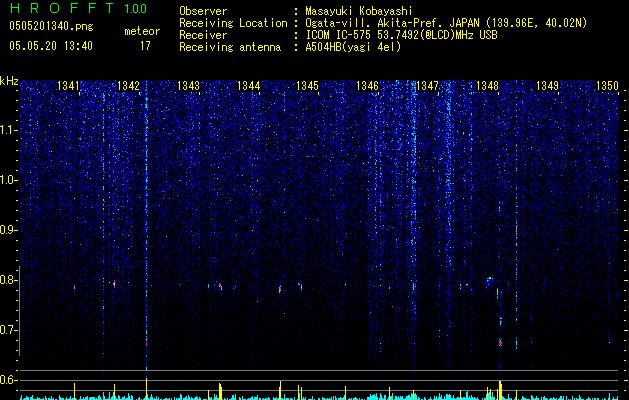Click the 0.9 frequency axis label

pyautogui.click(x=8, y=230)
